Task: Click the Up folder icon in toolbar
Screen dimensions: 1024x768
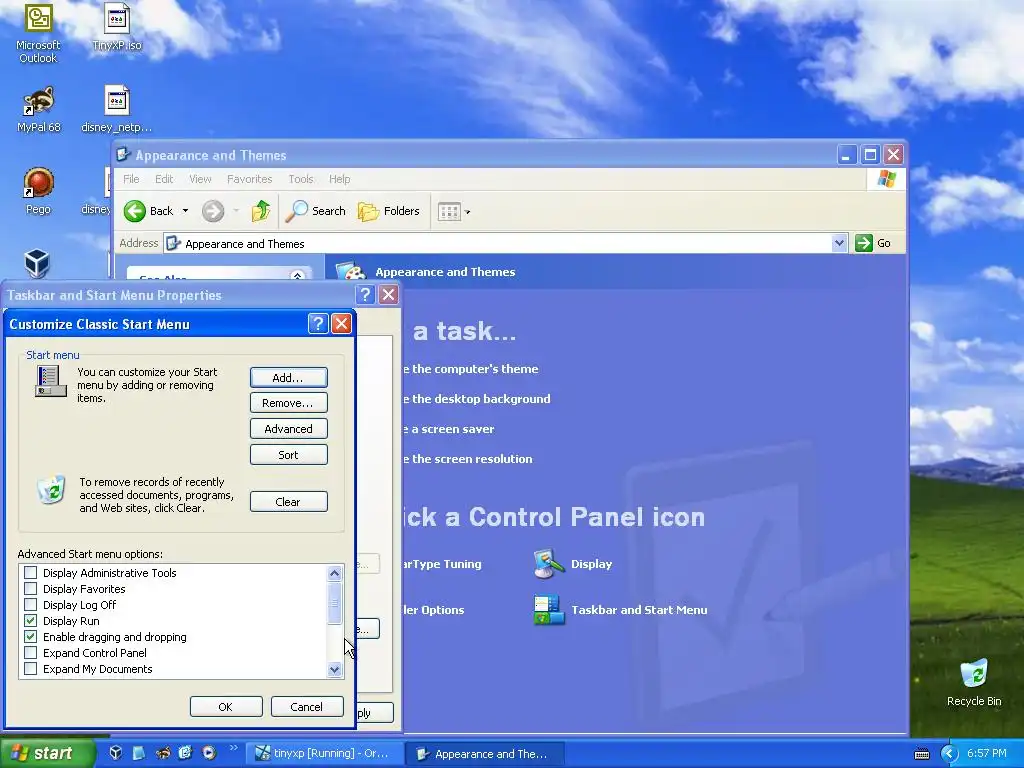Action: point(261,211)
